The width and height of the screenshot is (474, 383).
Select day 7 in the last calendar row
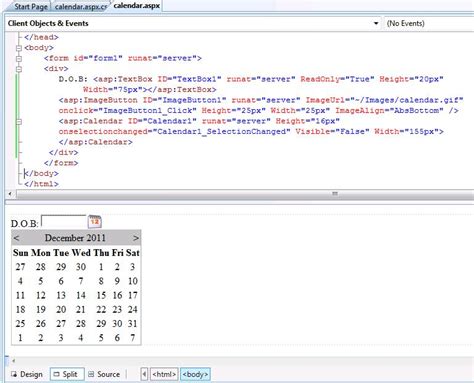coord(133,338)
